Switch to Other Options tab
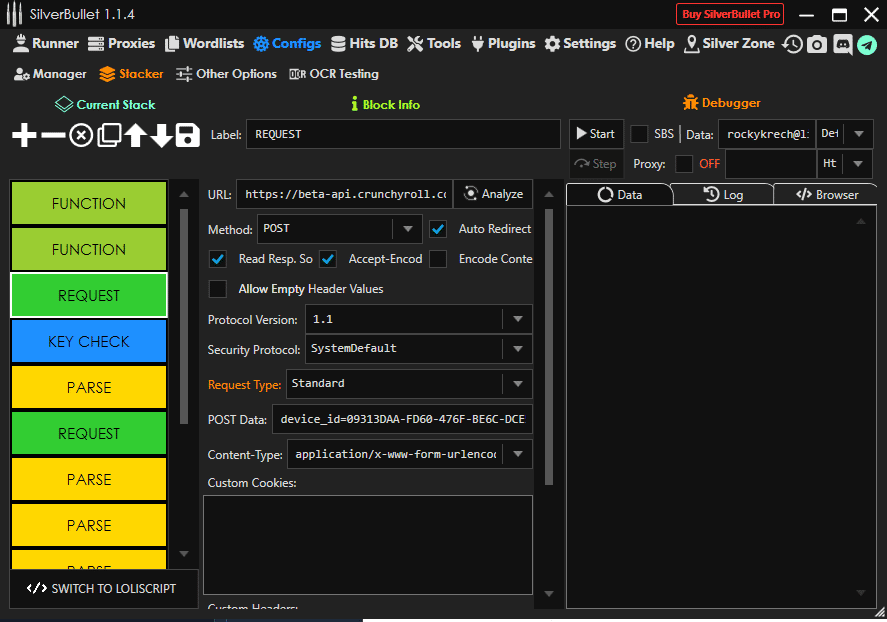 point(226,74)
